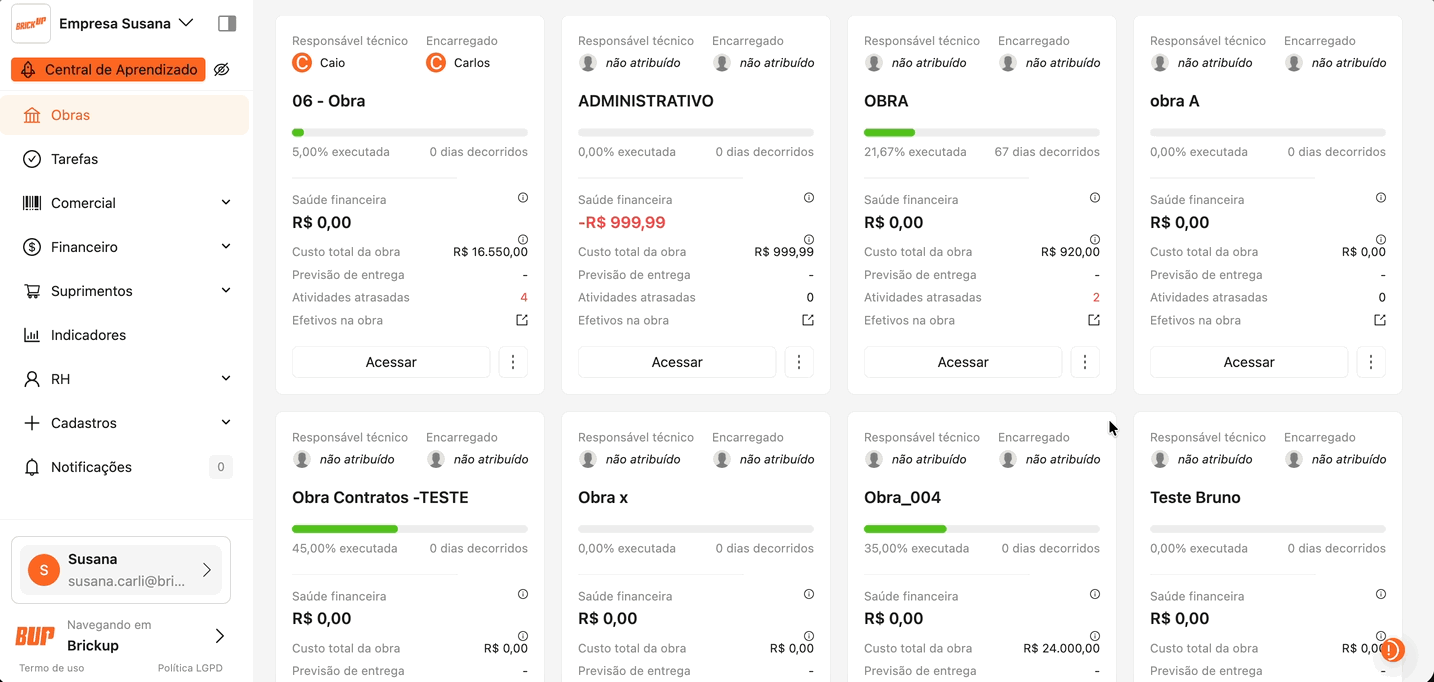Hide Central de Aprendizado with eye icon
Image resolution: width=1434 pixels, height=682 pixels.
coord(222,69)
